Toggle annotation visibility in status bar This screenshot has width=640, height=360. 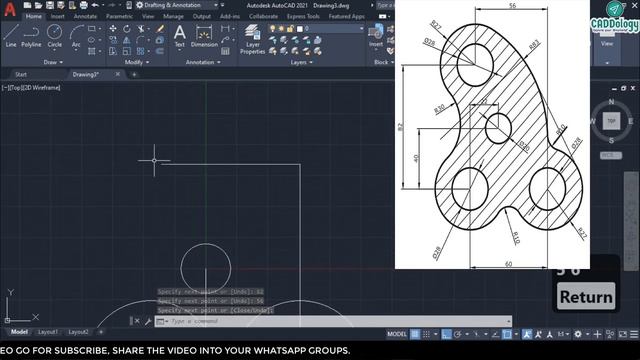point(527,334)
